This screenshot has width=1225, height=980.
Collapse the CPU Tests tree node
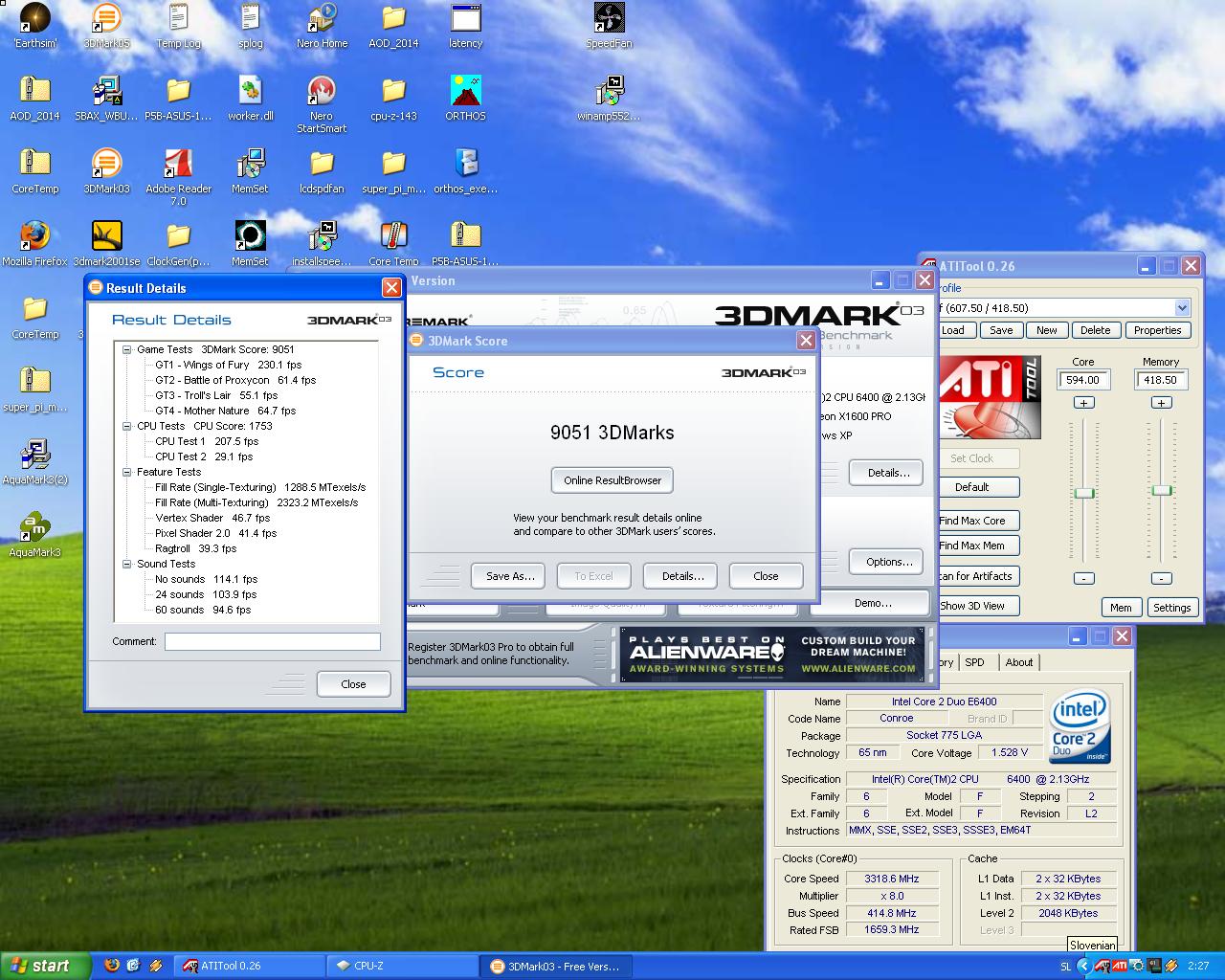coord(126,426)
